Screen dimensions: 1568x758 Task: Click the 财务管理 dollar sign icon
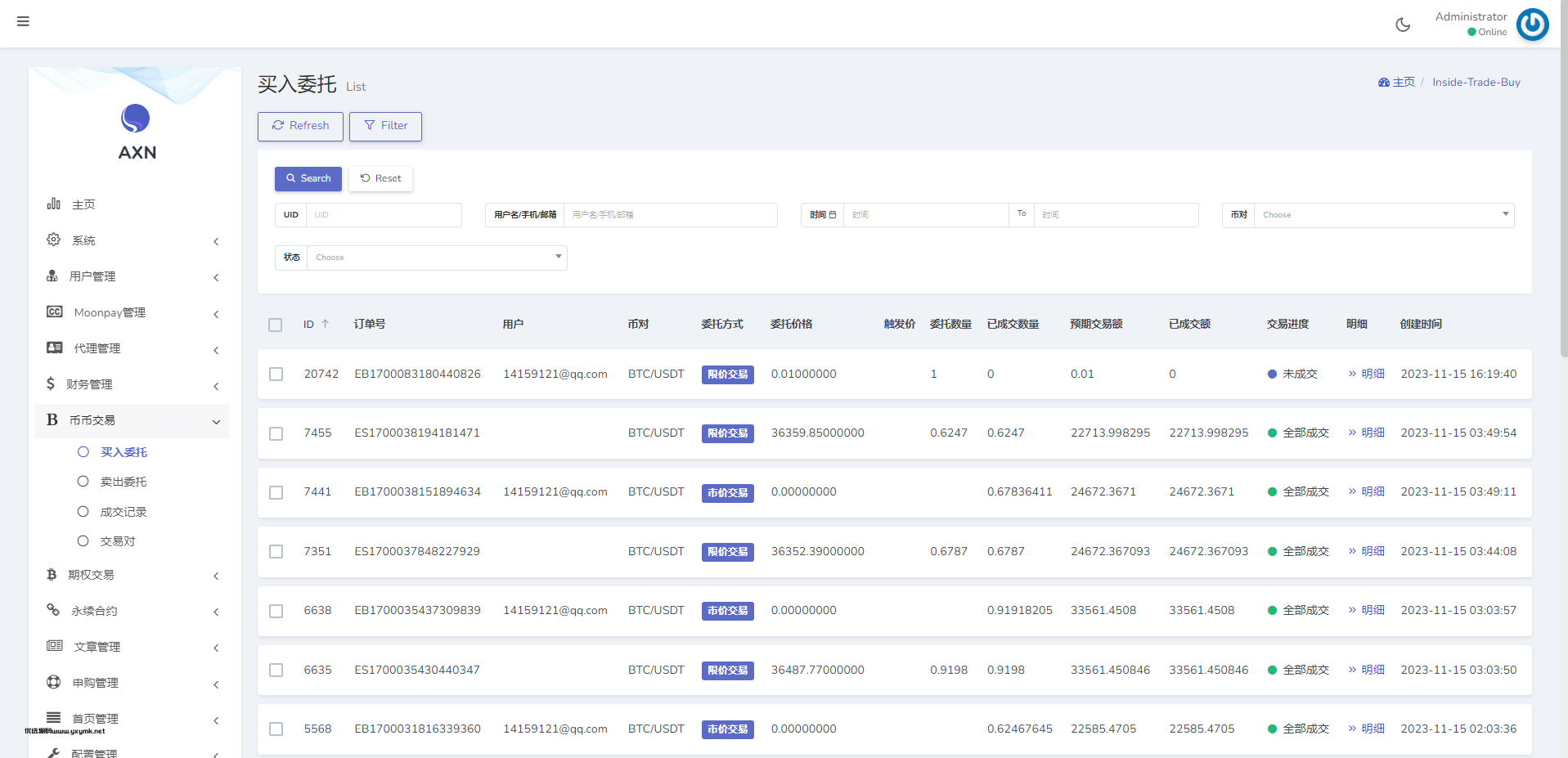[x=51, y=383]
